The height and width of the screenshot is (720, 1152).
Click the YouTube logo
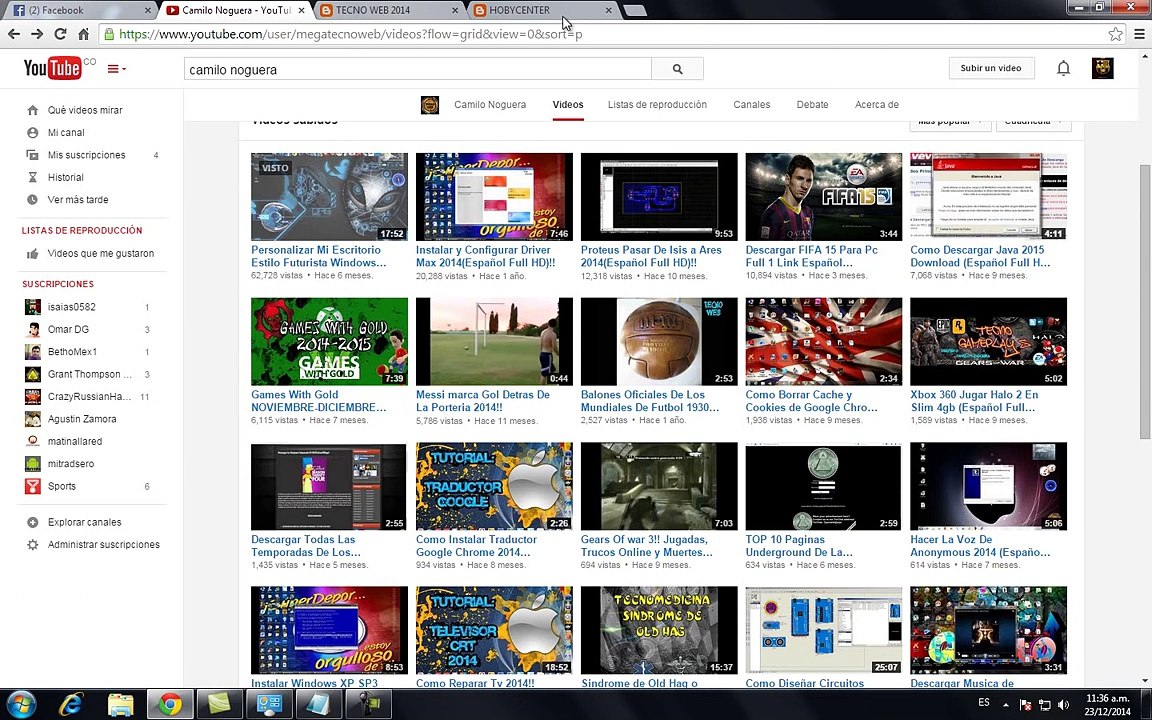[x=53, y=68]
